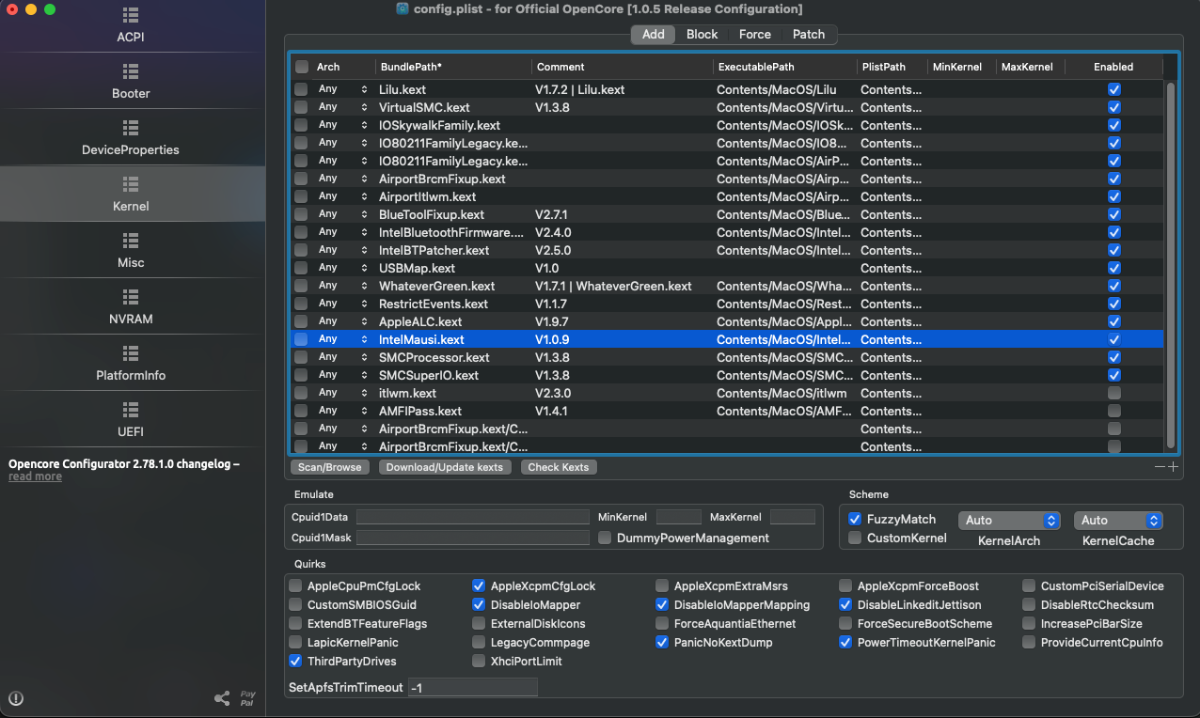Image resolution: width=1200 pixels, height=718 pixels.
Task: Enable the CustomKernel checkbox
Action: tap(854, 538)
